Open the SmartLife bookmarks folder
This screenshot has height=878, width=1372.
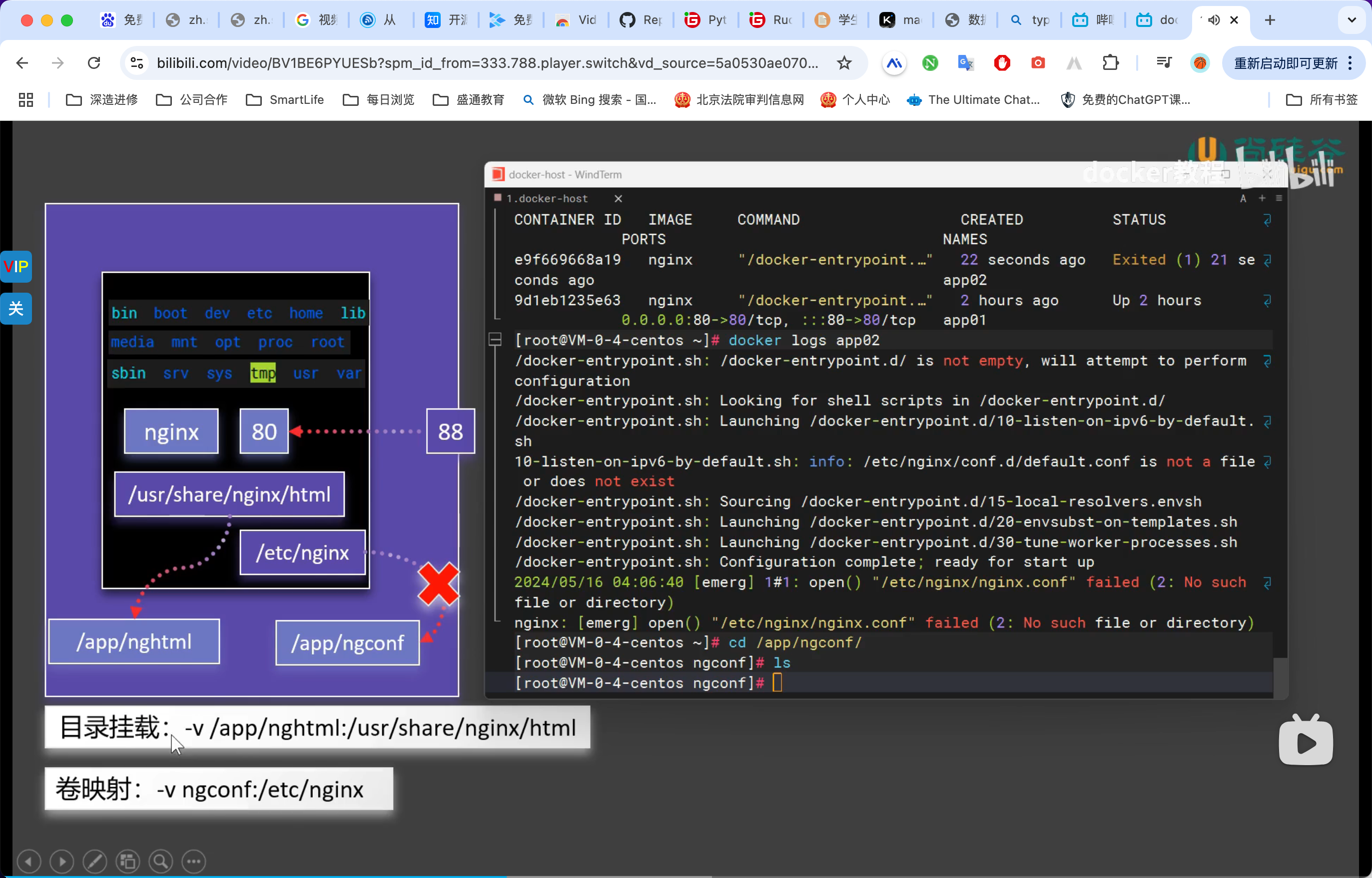pyautogui.click(x=285, y=100)
